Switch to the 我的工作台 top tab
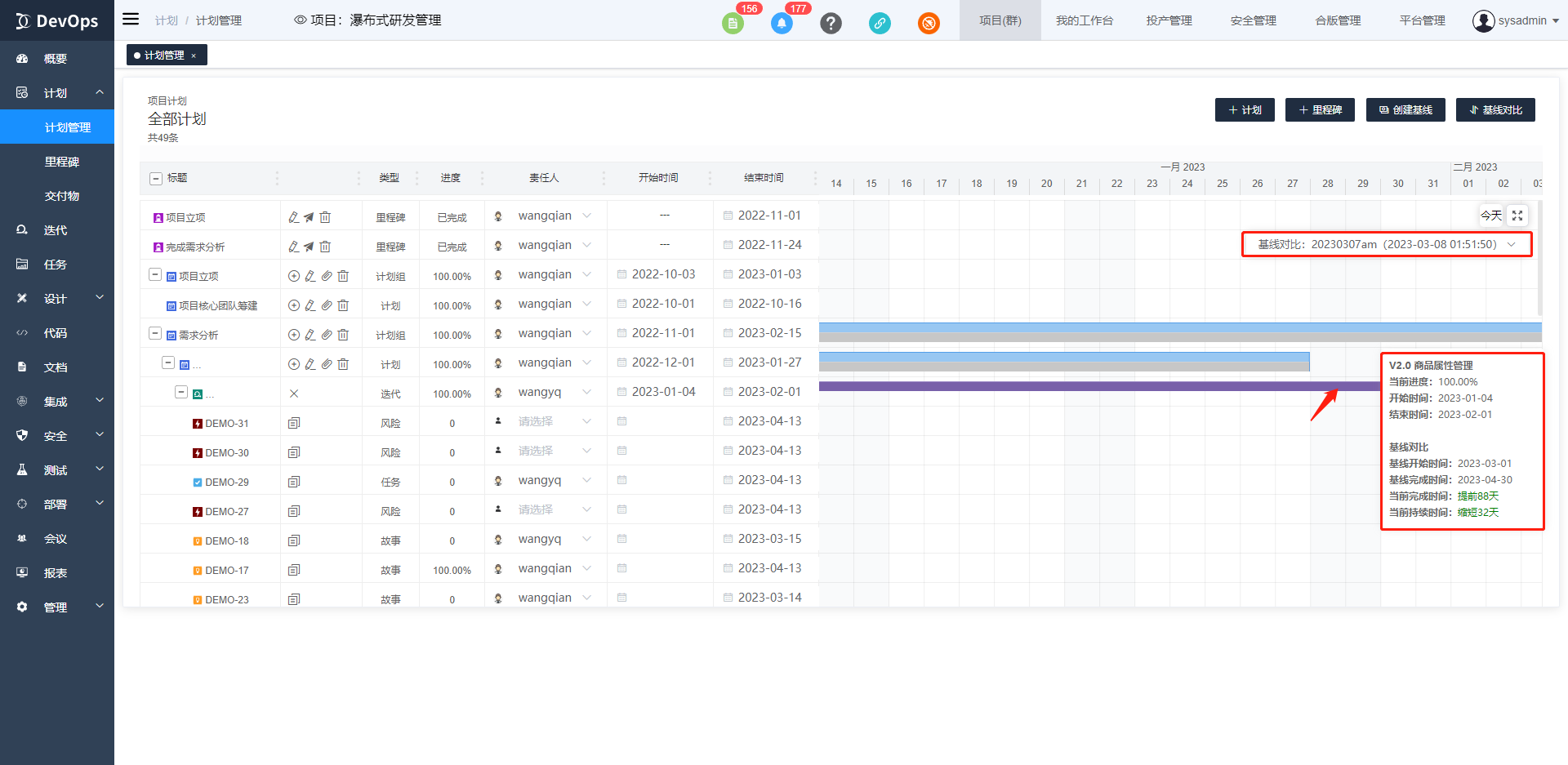The height and width of the screenshot is (765, 1568). [1084, 20]
